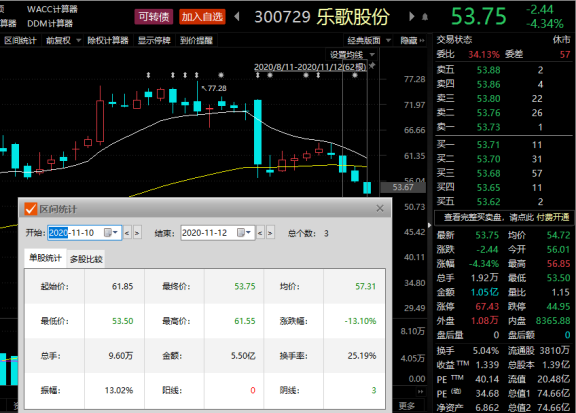576x413 pixels.
Task: Click the 付费开通 link
Action: click(552, 218)
